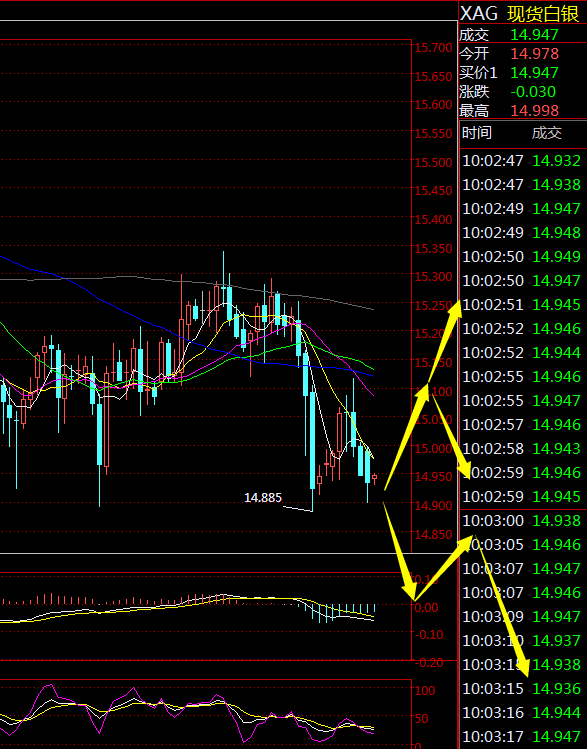Click the 14.885 low price label on chart
Screen dimensions: 587x749
point(263,498)
